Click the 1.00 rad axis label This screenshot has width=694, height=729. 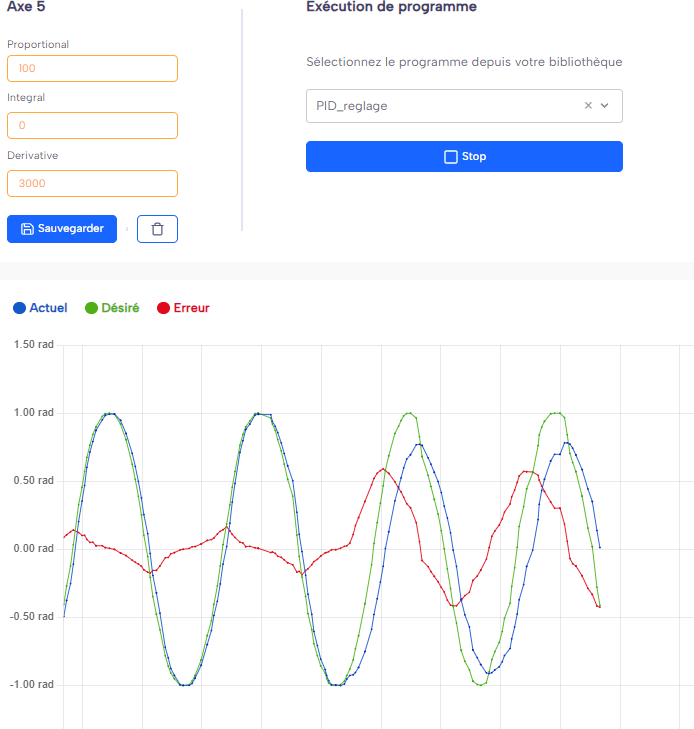[33, 413]
